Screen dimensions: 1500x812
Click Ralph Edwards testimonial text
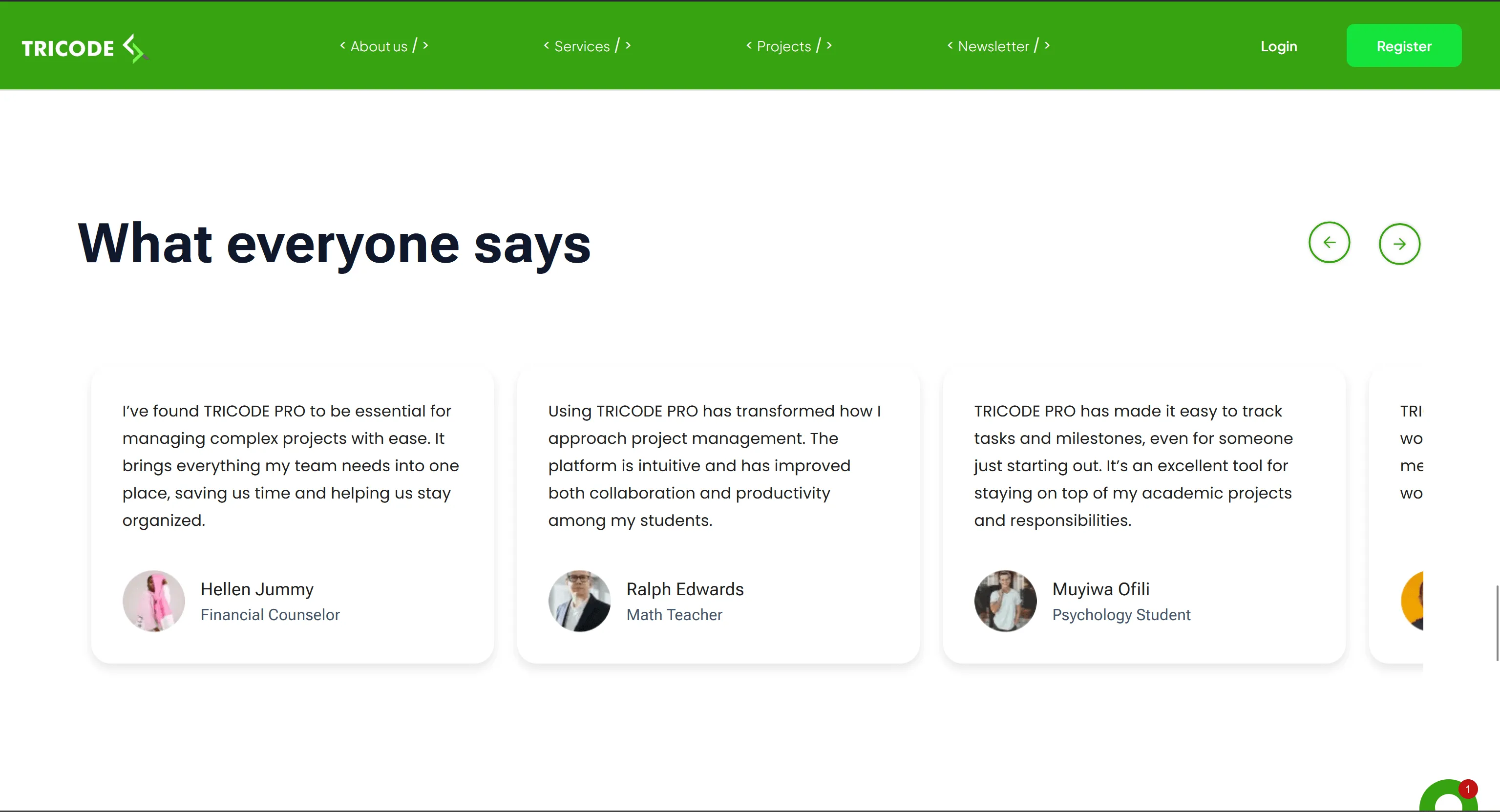pos(714,465)
